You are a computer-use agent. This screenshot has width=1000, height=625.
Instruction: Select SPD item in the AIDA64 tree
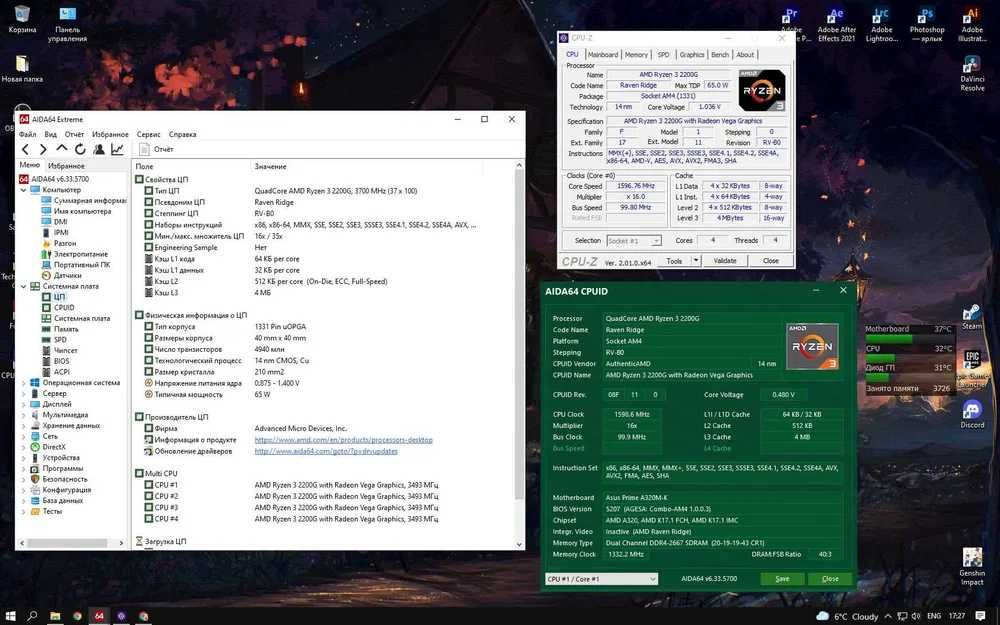point(54,340)
